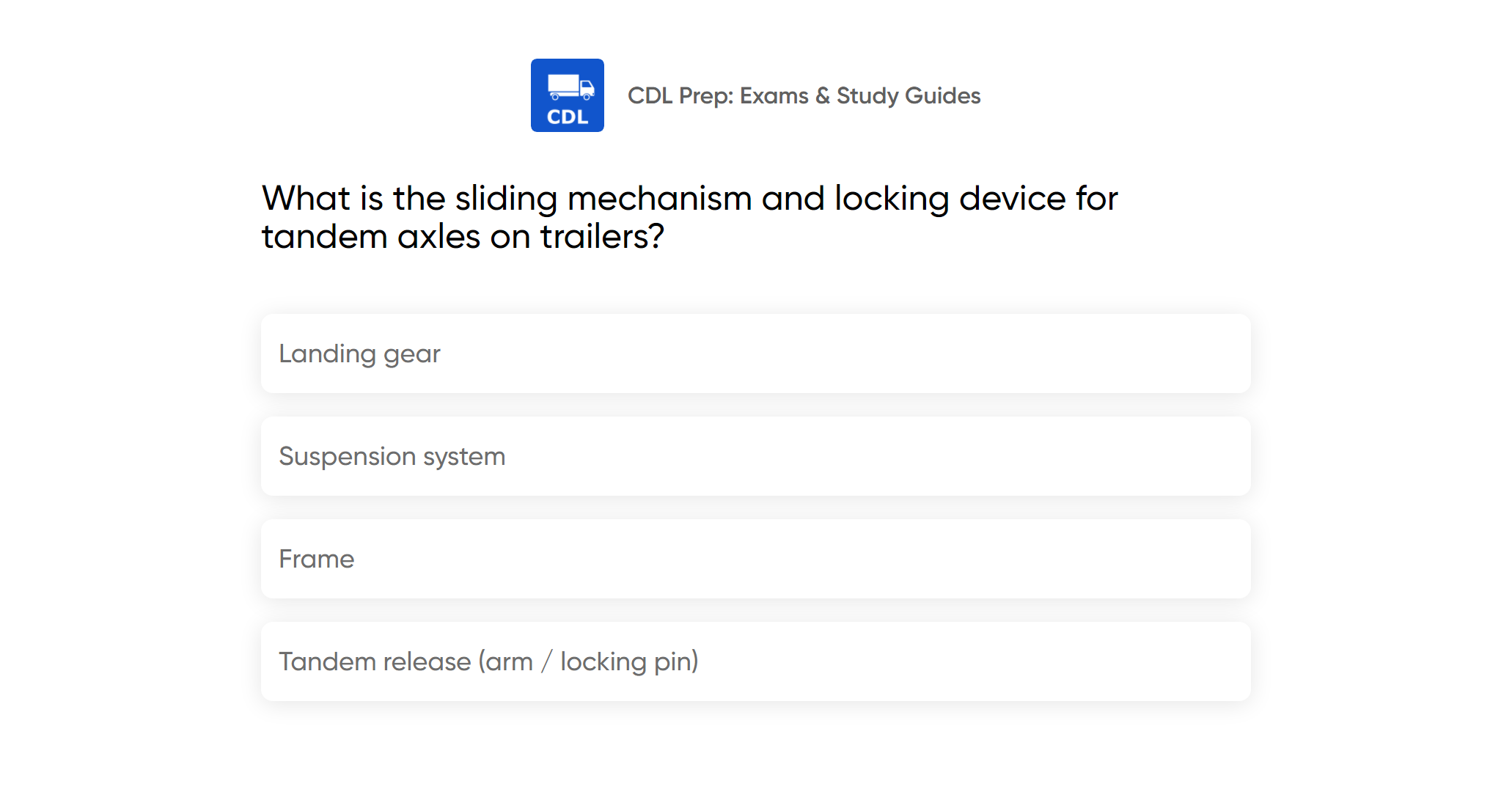This screenshot has height=792, width=1512.
Task: Click the white truck graphic inside the logo
Action: (x=570, y=87)
